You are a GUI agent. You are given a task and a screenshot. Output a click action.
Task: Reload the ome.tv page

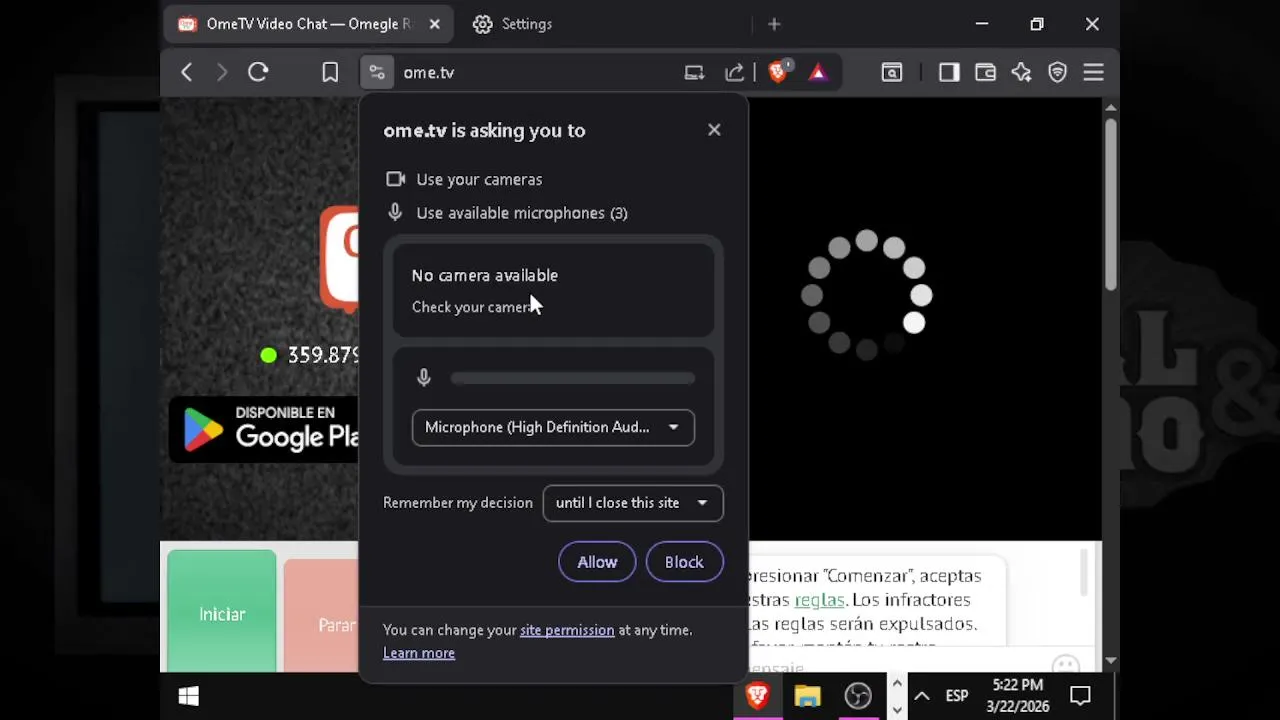pyautogui.click(x=258, y=72)
